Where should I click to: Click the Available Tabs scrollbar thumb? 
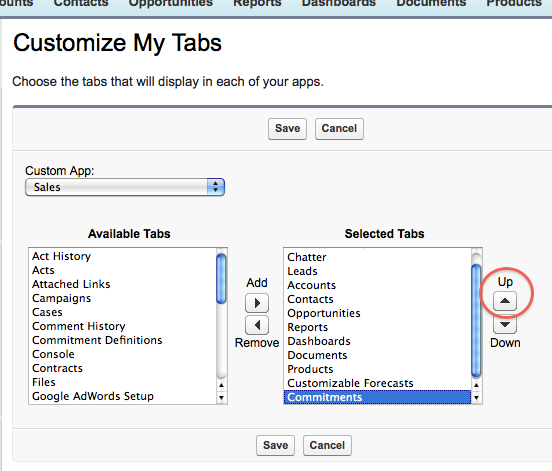point(221,278)
